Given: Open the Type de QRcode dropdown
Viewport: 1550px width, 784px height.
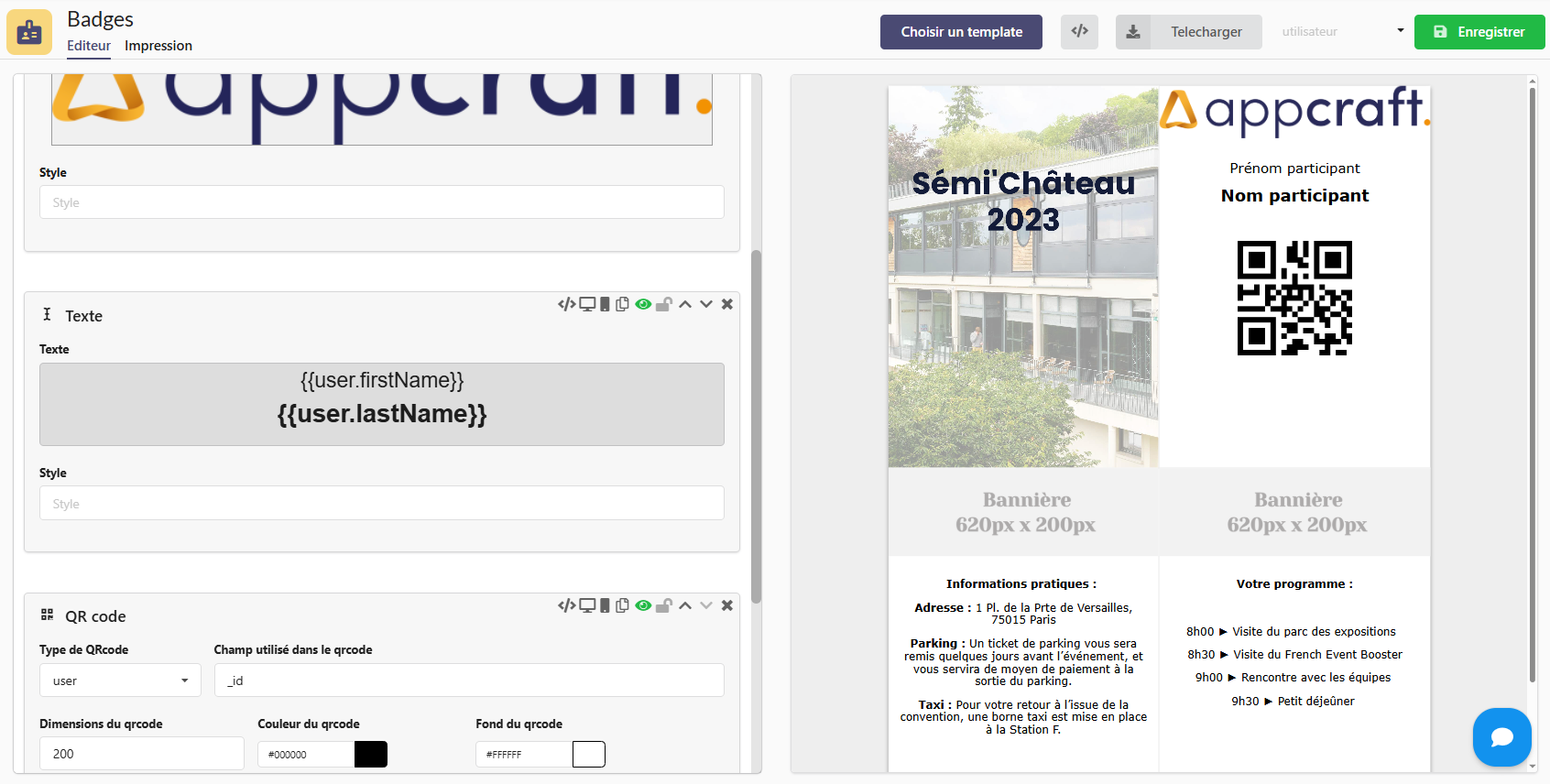Looking at the screenshot, I should tap(120, 681).
